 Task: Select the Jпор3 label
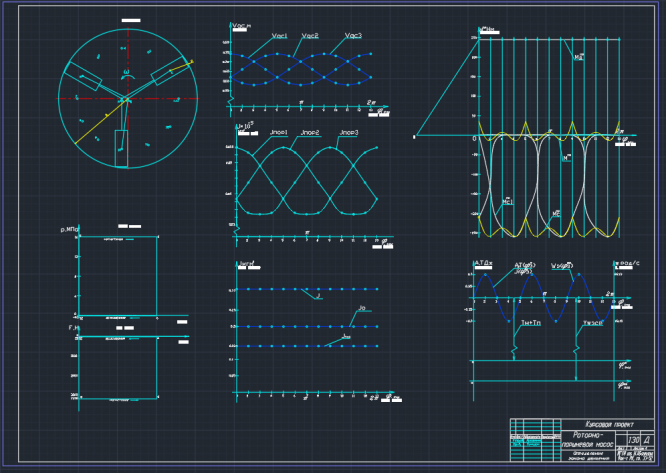pos(349,133)
